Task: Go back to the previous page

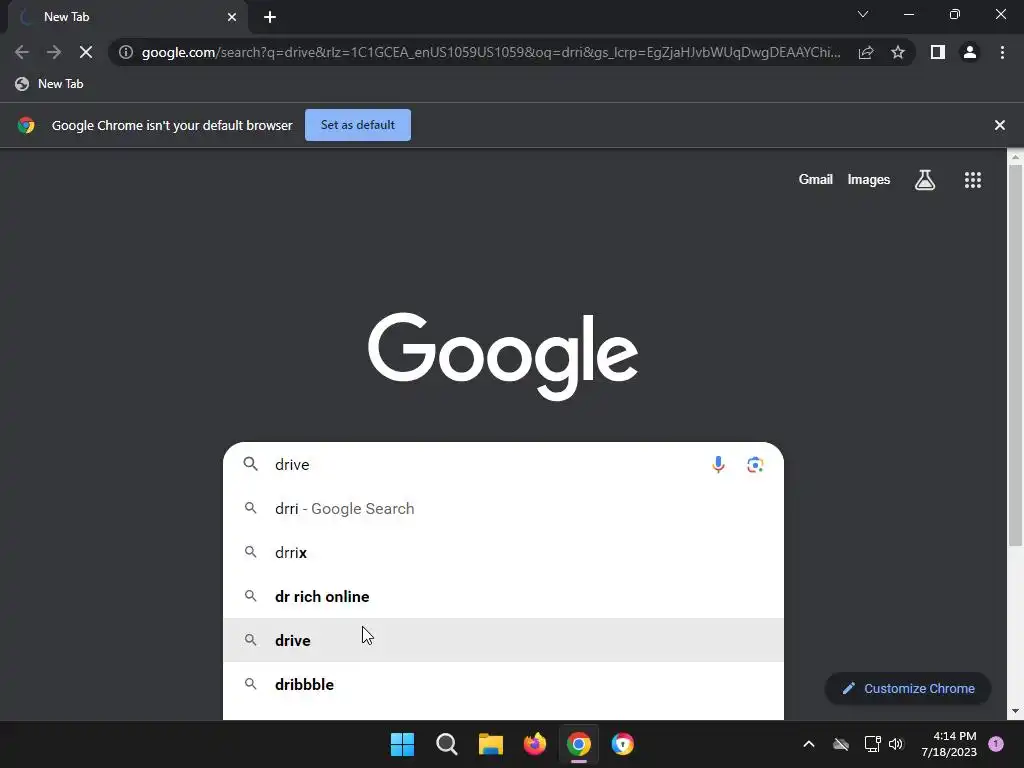Action: click(x=22, y=52)
